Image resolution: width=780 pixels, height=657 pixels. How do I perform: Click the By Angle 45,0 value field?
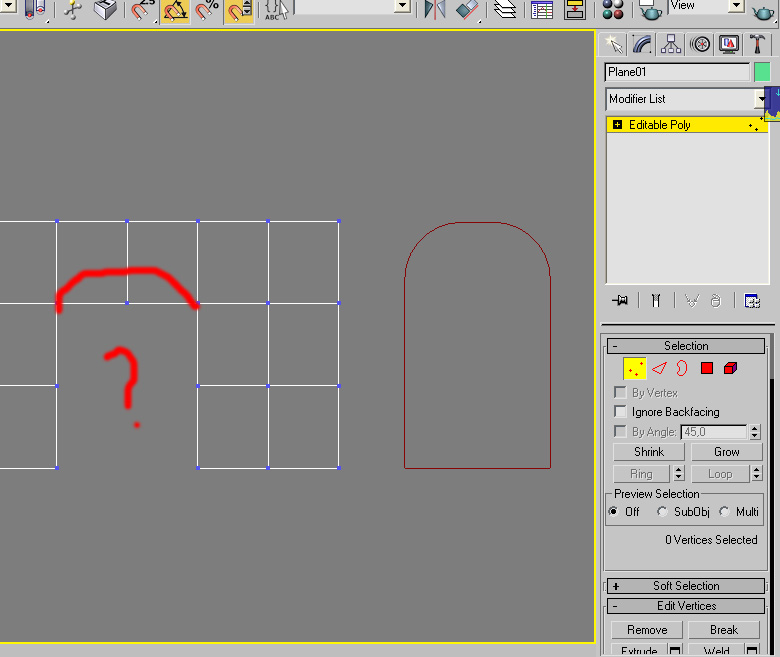tap(714, 432)
